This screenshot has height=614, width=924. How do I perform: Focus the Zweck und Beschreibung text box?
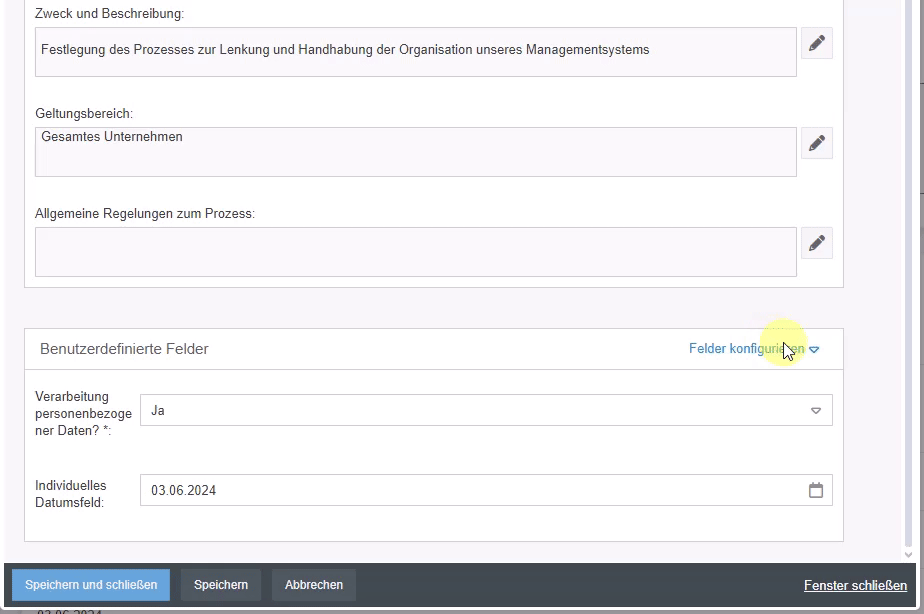415,52
